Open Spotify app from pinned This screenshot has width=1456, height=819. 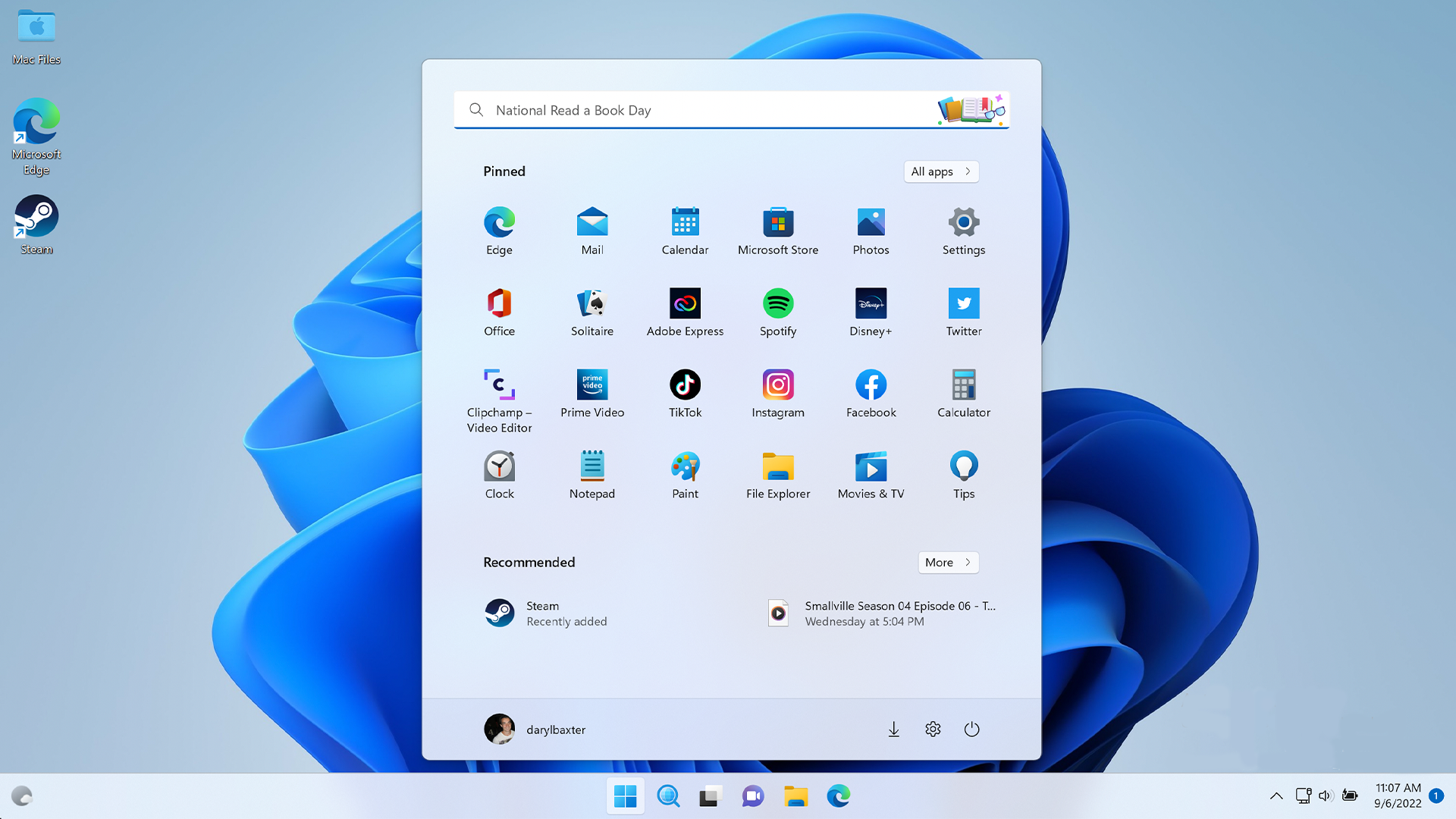tap(778, 303)
